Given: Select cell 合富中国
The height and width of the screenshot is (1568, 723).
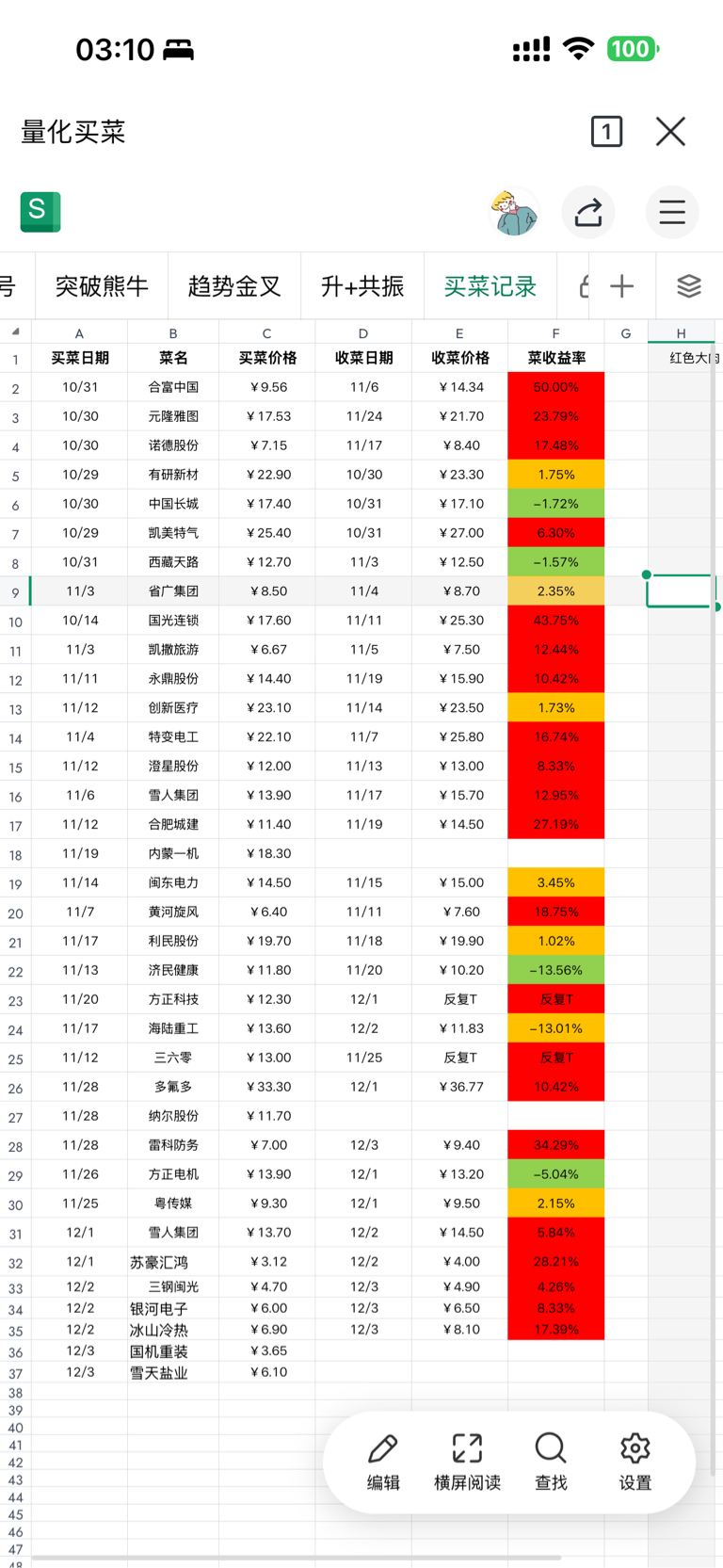Looking at the screenshot, I should (x=173, y=387).
